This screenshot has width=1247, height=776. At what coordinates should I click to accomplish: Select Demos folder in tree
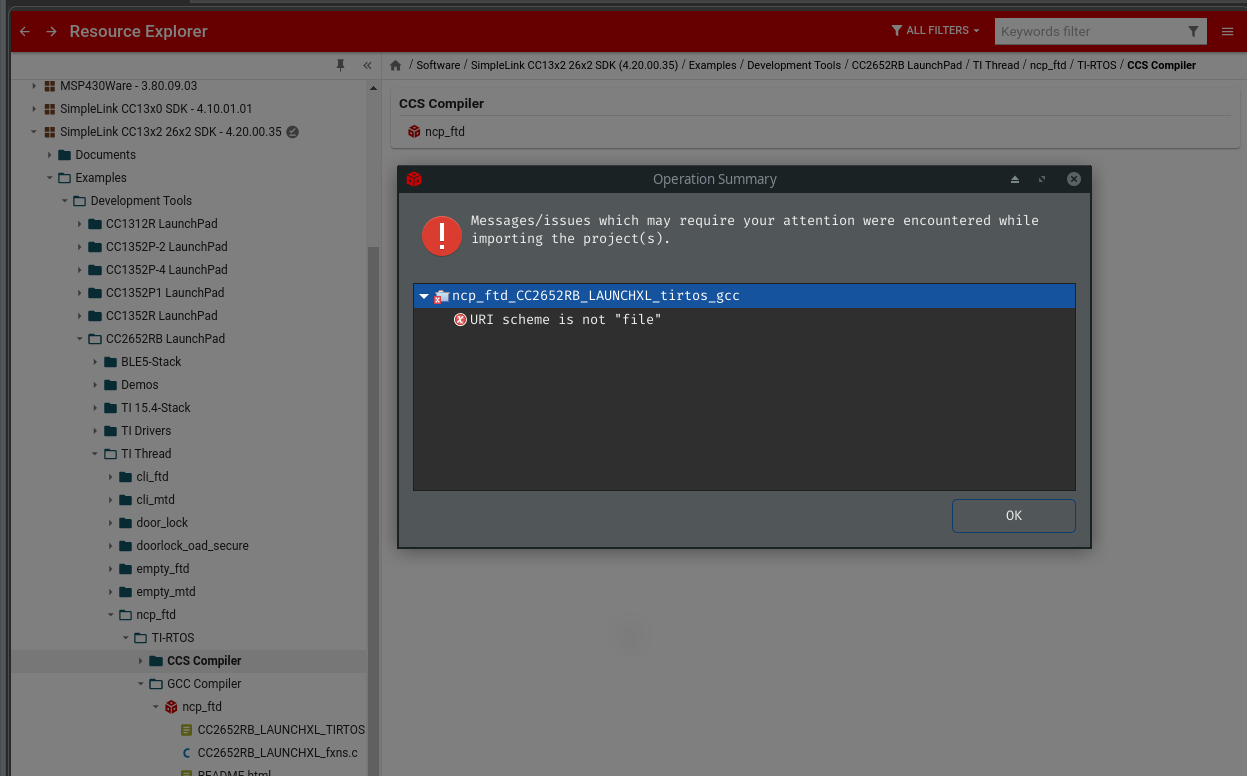(x=140, y=385)
